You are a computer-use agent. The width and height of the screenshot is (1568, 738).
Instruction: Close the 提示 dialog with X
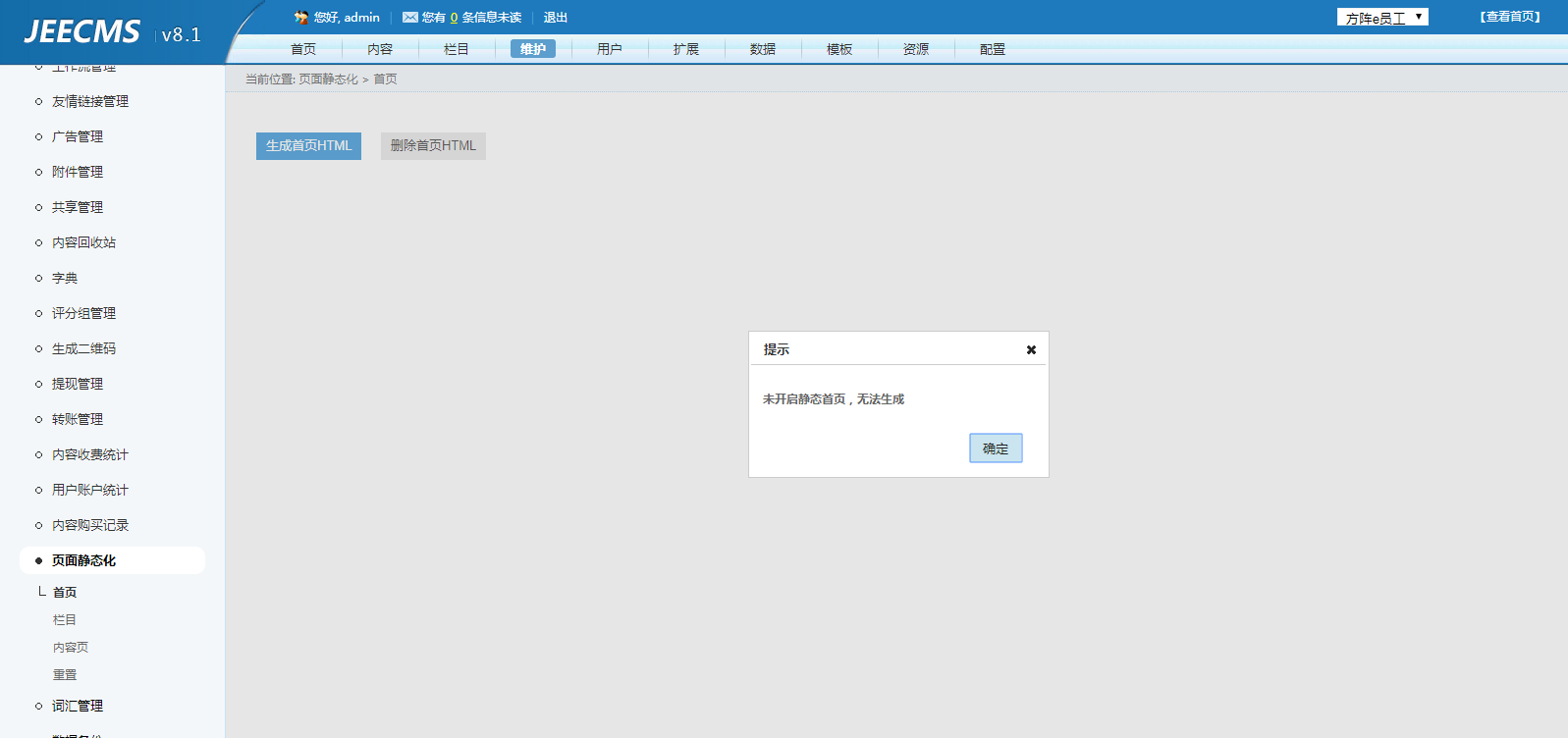(x=1031, y=350)
